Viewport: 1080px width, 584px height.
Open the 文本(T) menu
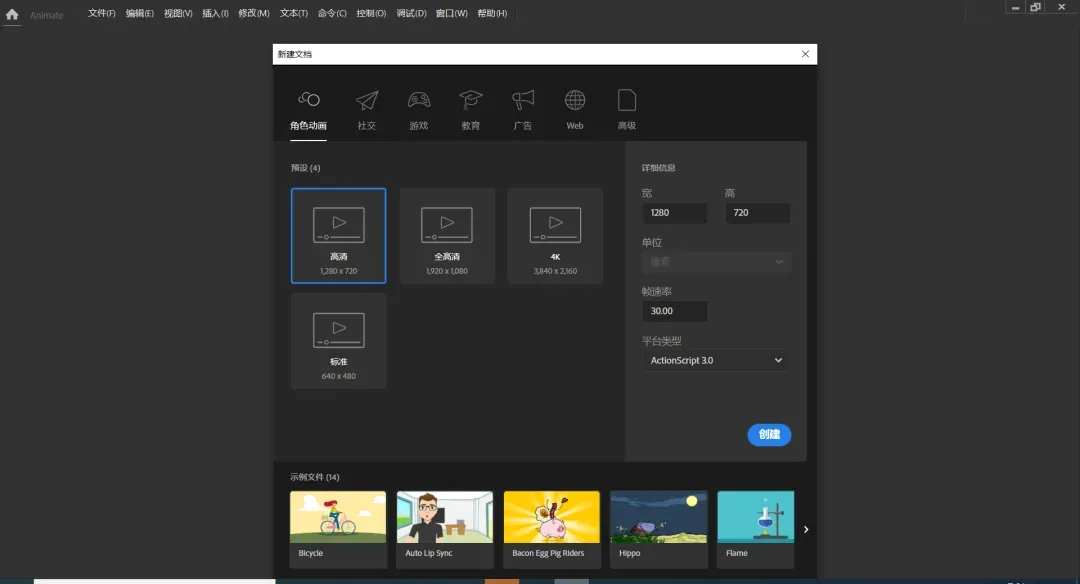(x=293, y=13)
